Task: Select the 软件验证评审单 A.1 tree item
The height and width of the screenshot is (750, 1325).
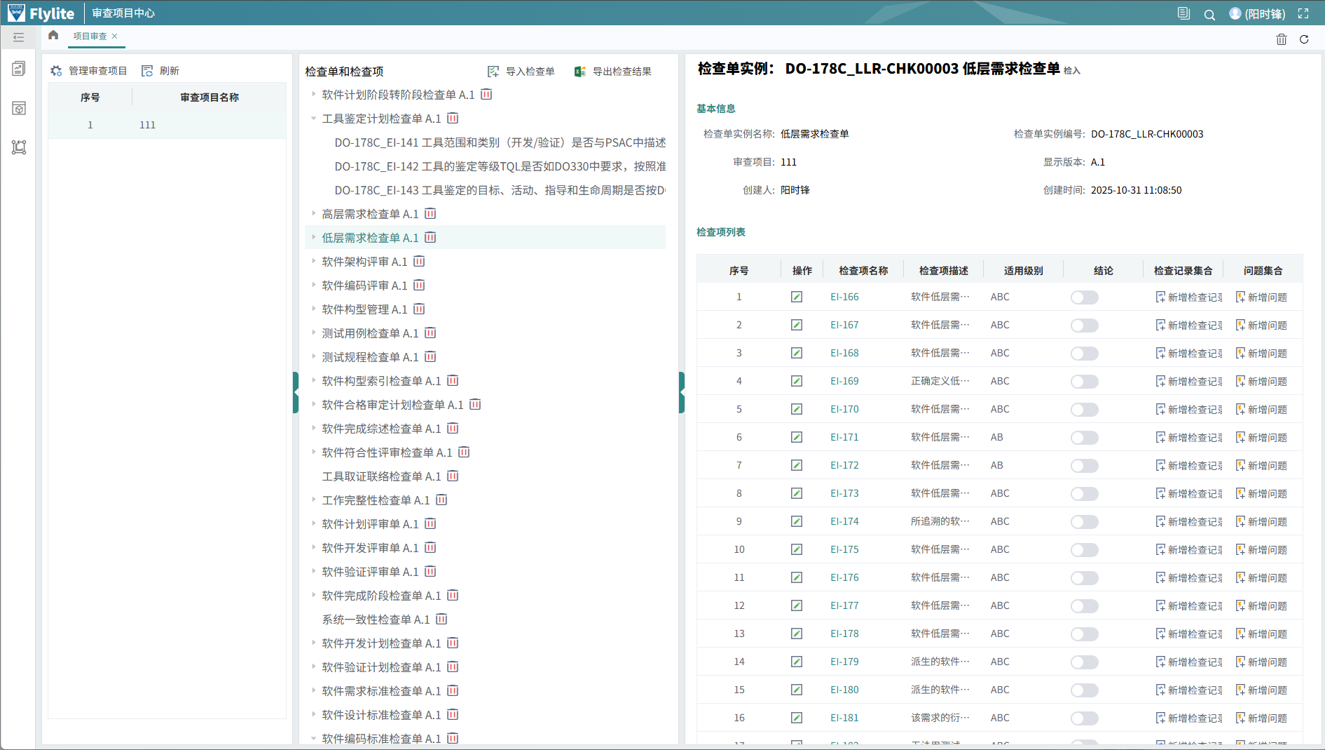Action: (369, 572)
